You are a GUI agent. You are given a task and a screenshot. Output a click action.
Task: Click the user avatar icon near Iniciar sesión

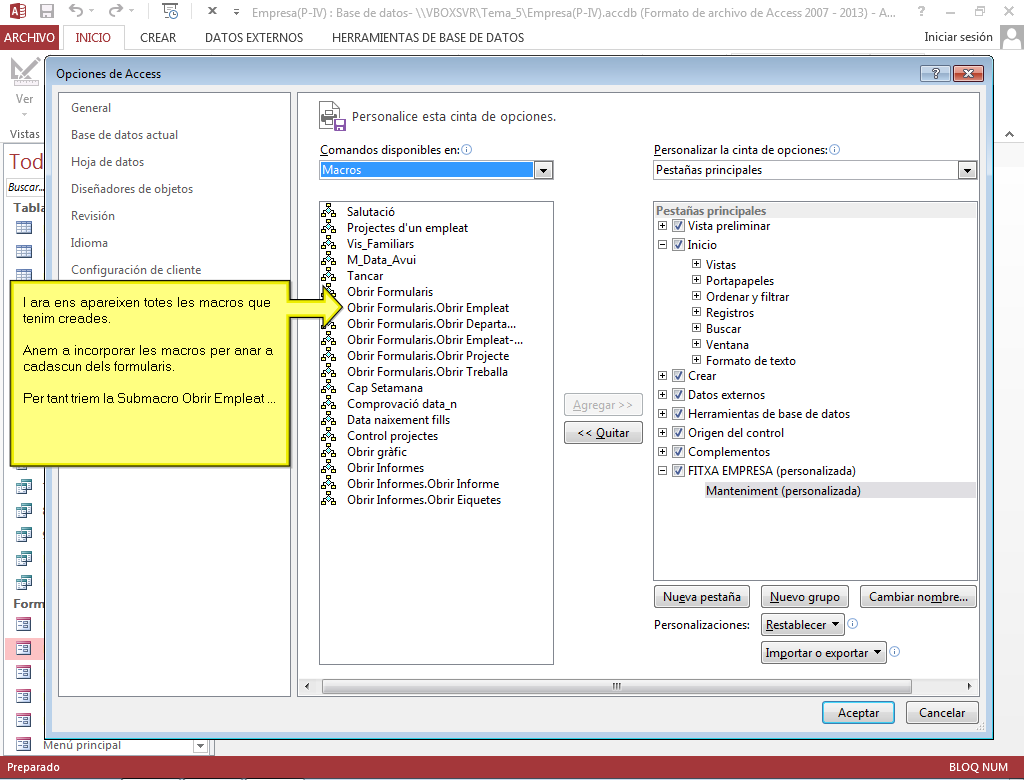[1011, 37]
